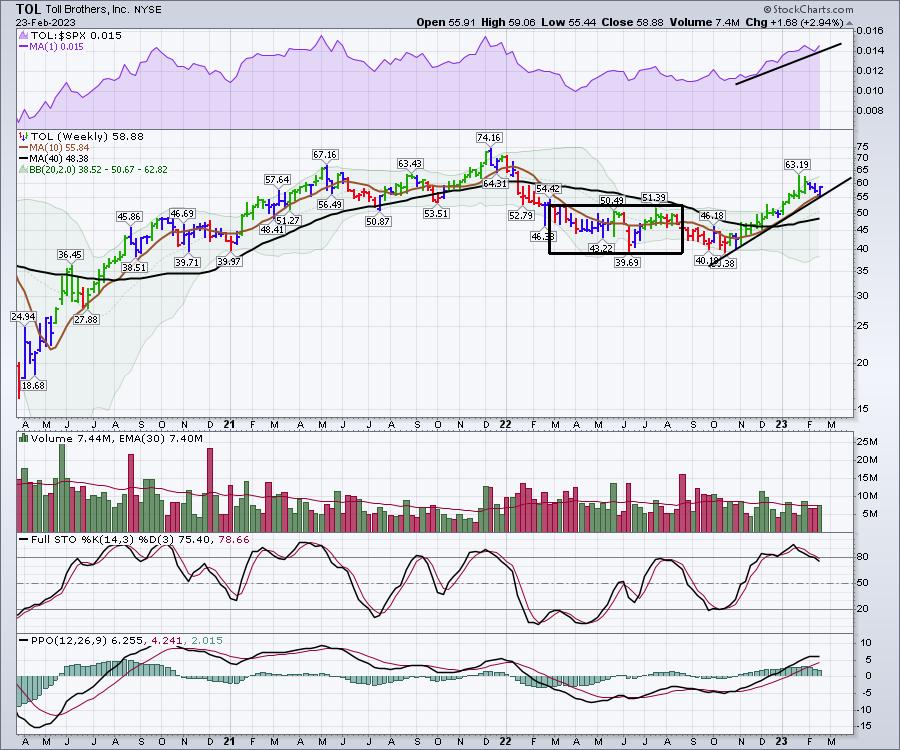
Task: Click the 39.69 low price label
Action: pyautogui.click(x=625, y=262)
